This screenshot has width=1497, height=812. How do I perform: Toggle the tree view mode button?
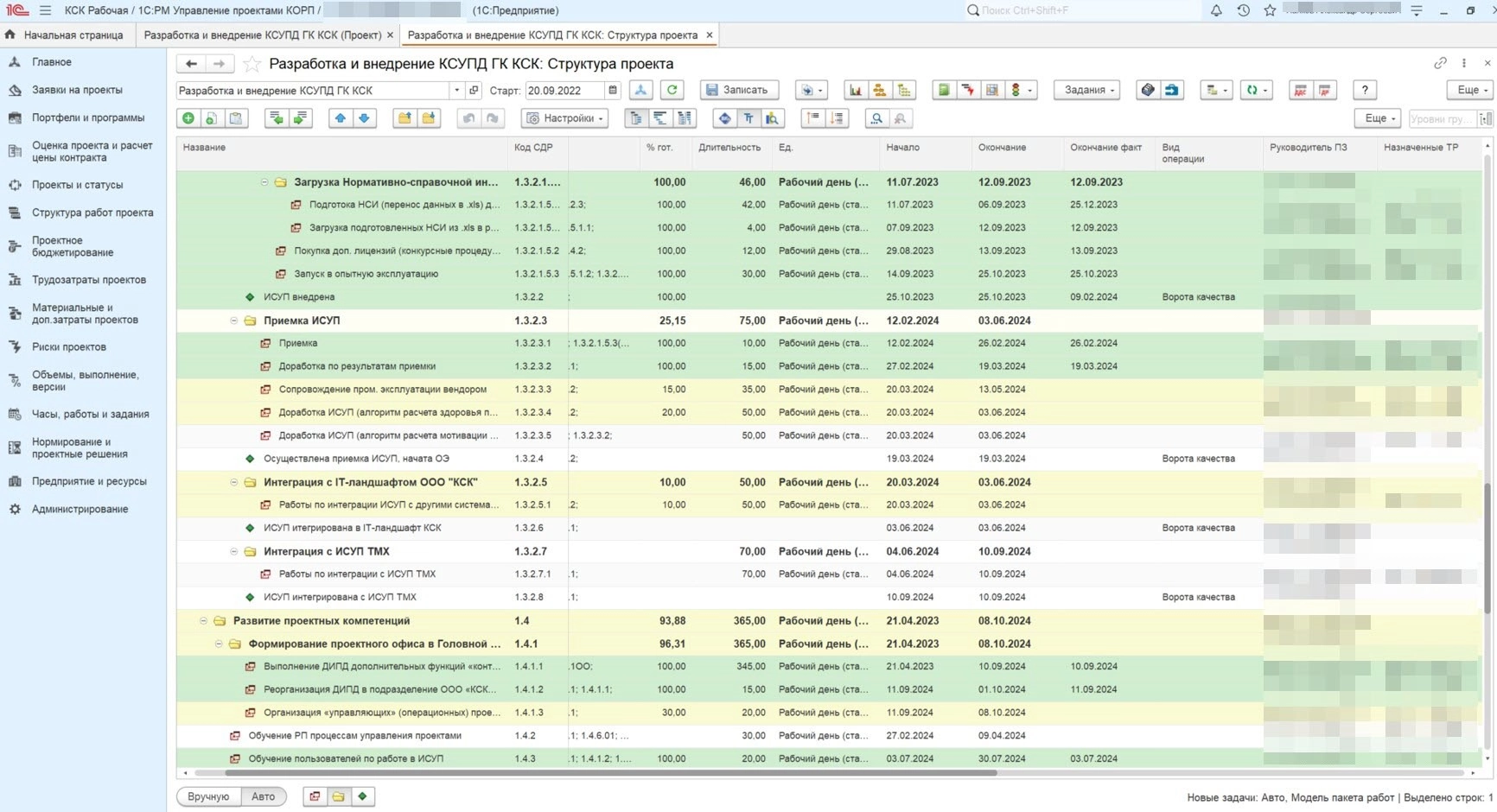click(x=636, y=118)
